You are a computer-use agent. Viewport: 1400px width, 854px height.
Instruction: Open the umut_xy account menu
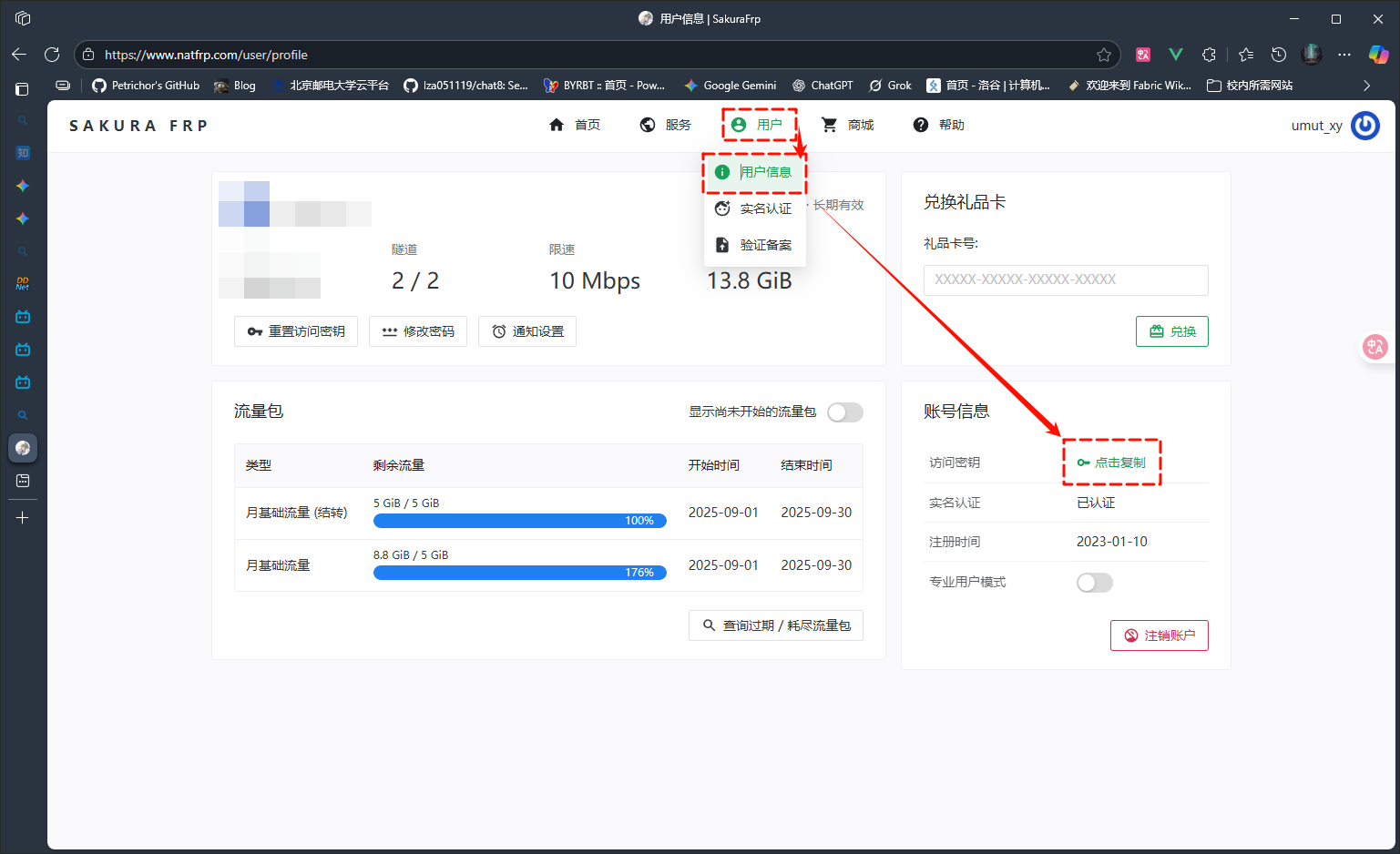[1317, 126]
